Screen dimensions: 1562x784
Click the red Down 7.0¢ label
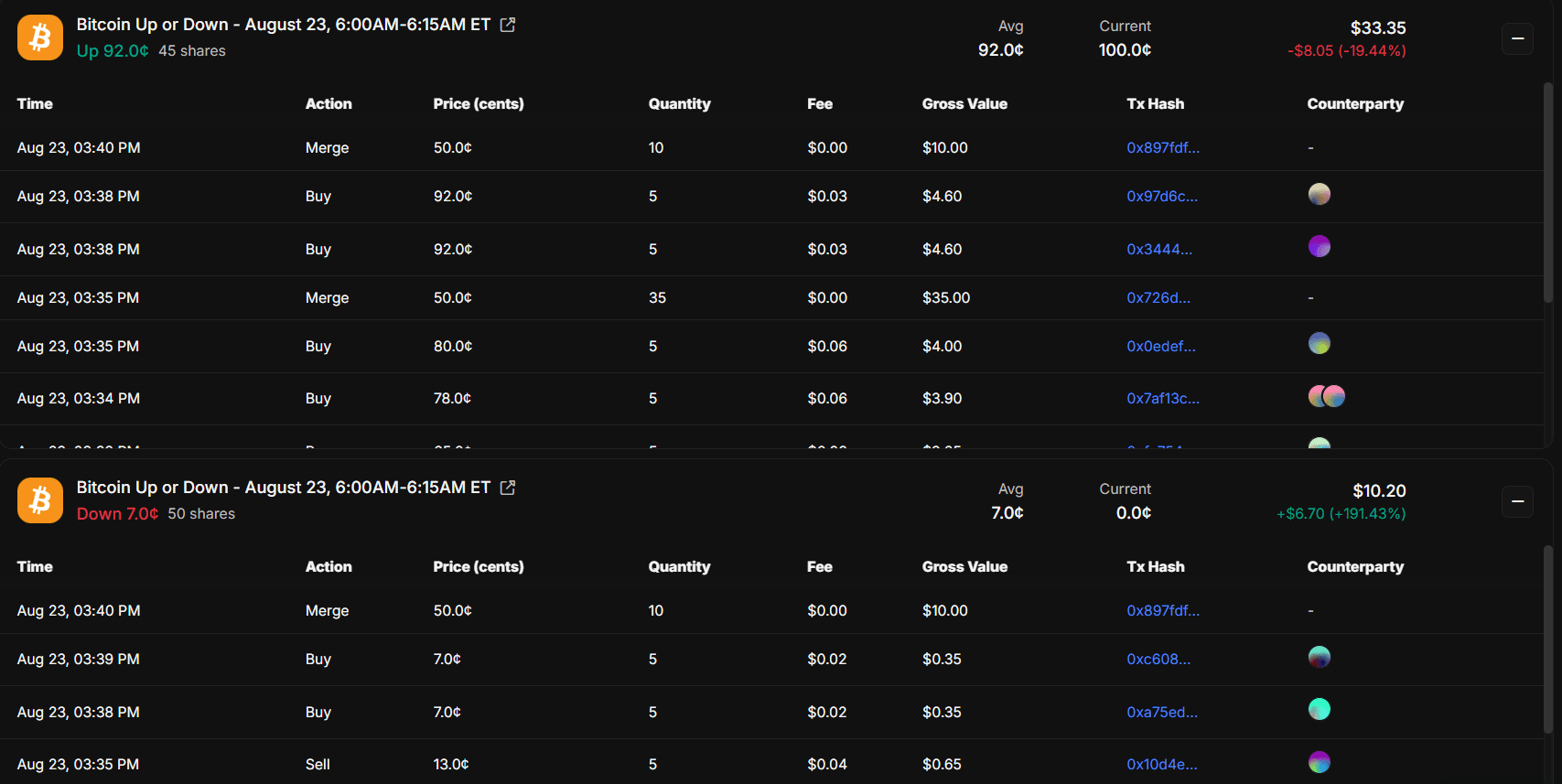(117, 513)
